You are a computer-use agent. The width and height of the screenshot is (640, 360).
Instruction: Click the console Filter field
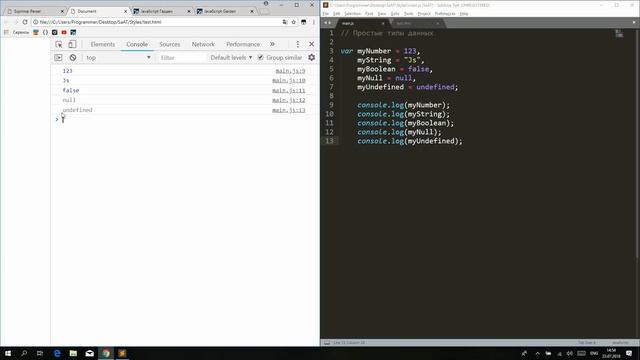point(182,58)
